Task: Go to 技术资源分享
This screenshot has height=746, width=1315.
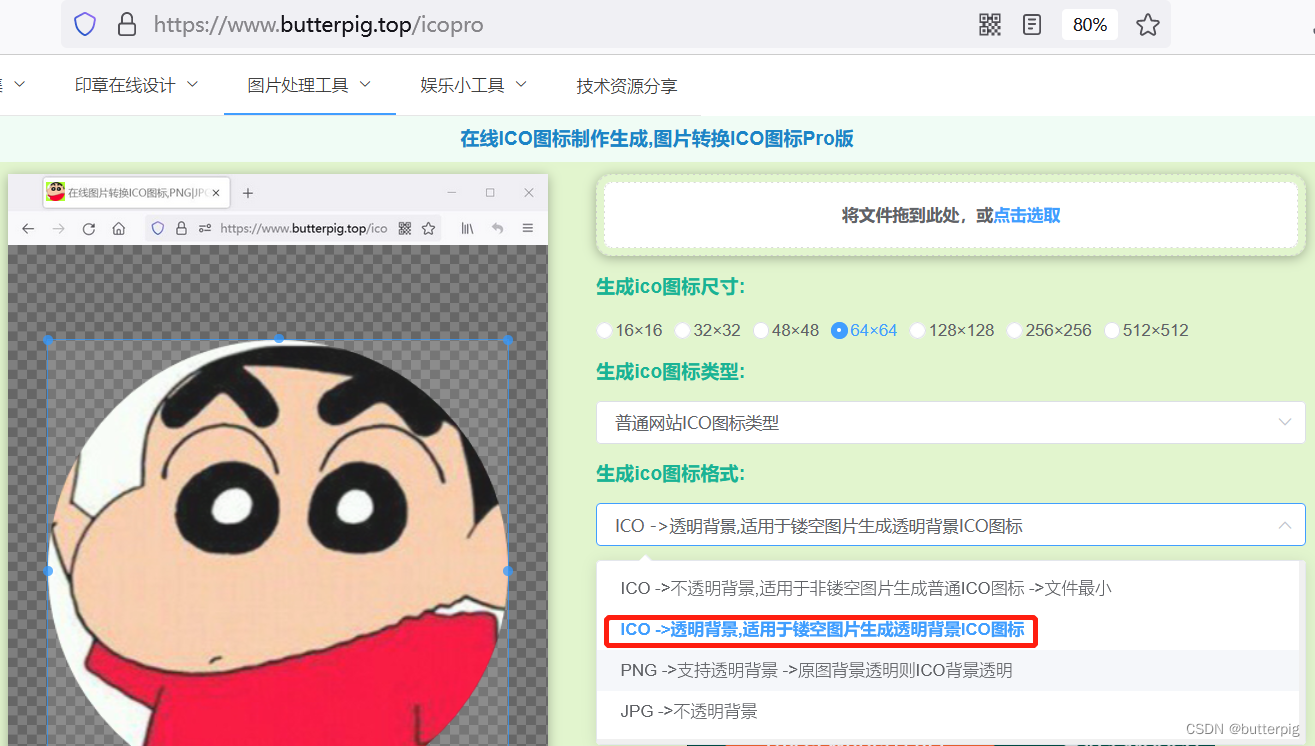Action: tap(627, 86)
